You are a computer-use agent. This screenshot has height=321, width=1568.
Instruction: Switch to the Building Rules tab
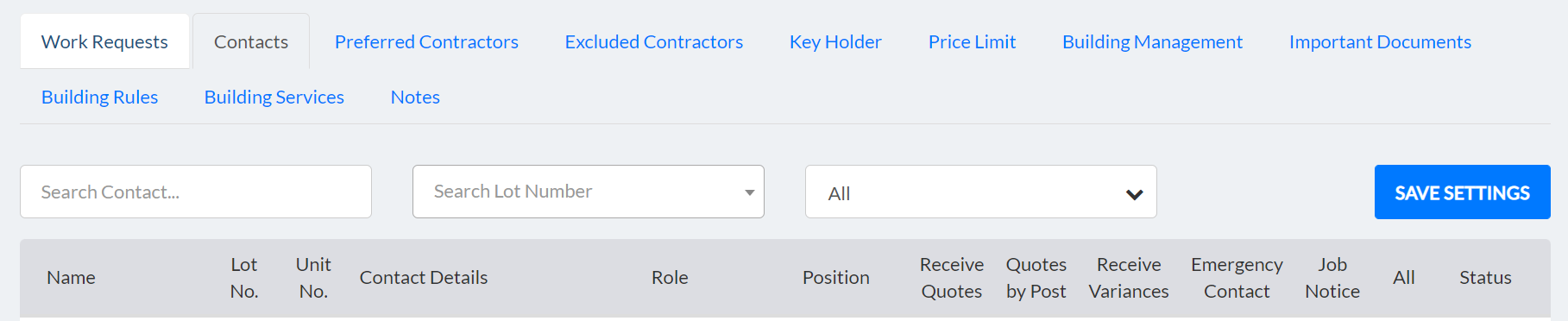(x=99, y=97)
